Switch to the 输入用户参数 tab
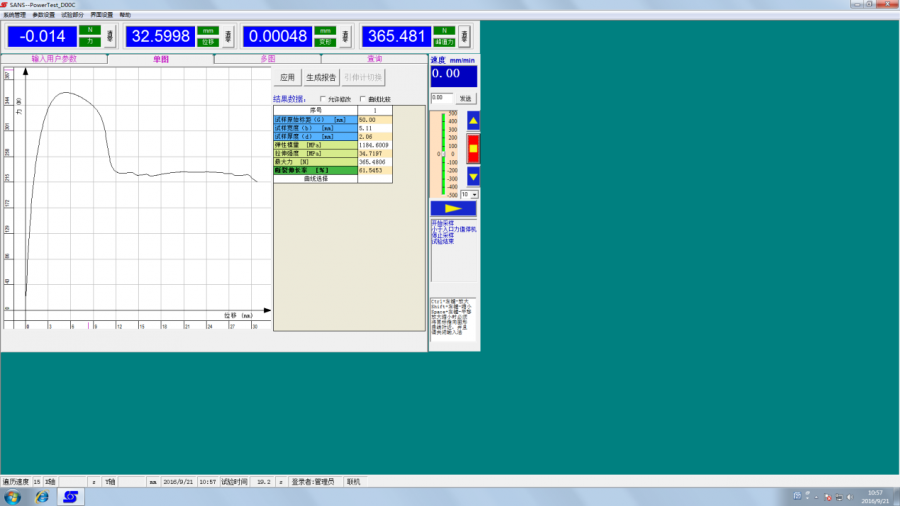Screen dimensions: 900x506 pos(54,59)
